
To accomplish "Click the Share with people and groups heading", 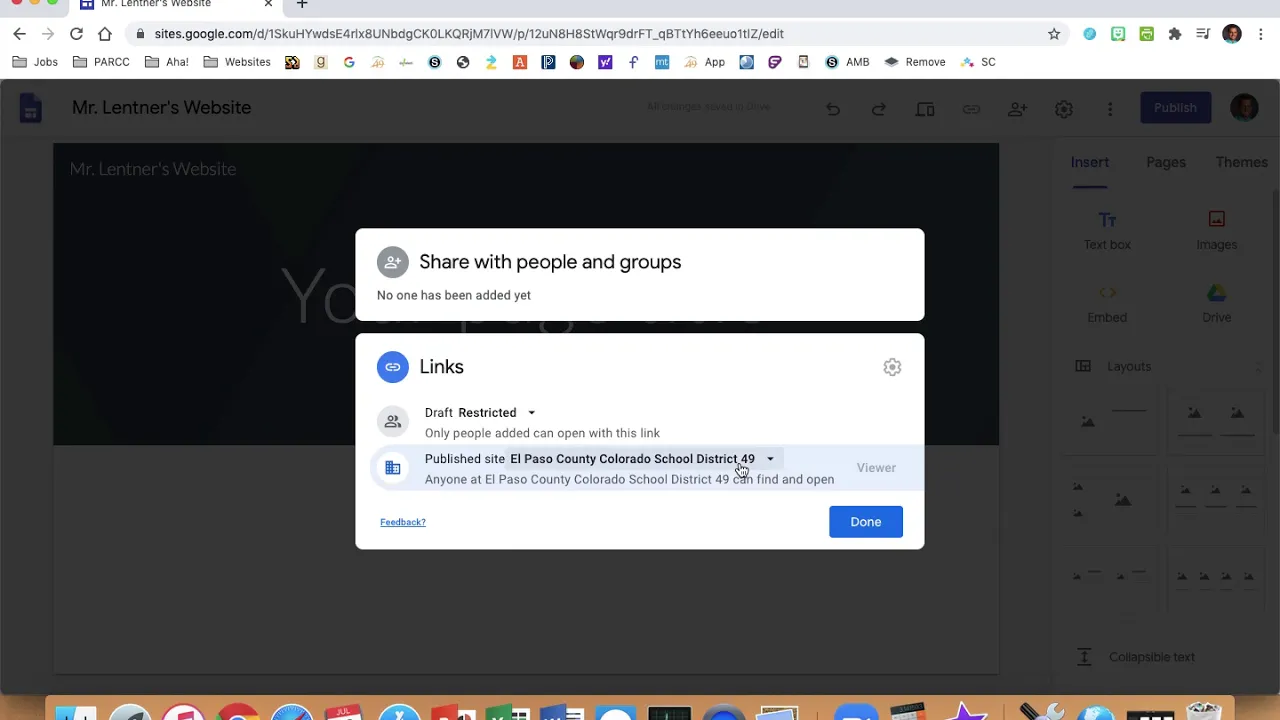I will pyautogui.click(x=550, y=262).
